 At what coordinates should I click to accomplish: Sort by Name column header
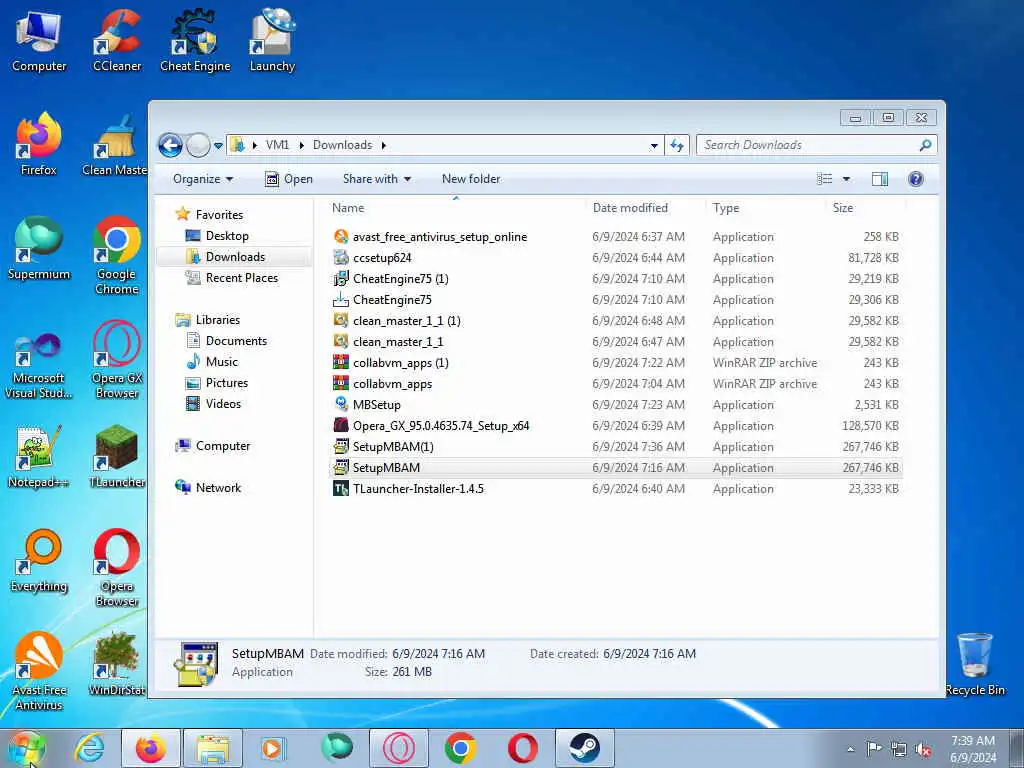(456, 208)
